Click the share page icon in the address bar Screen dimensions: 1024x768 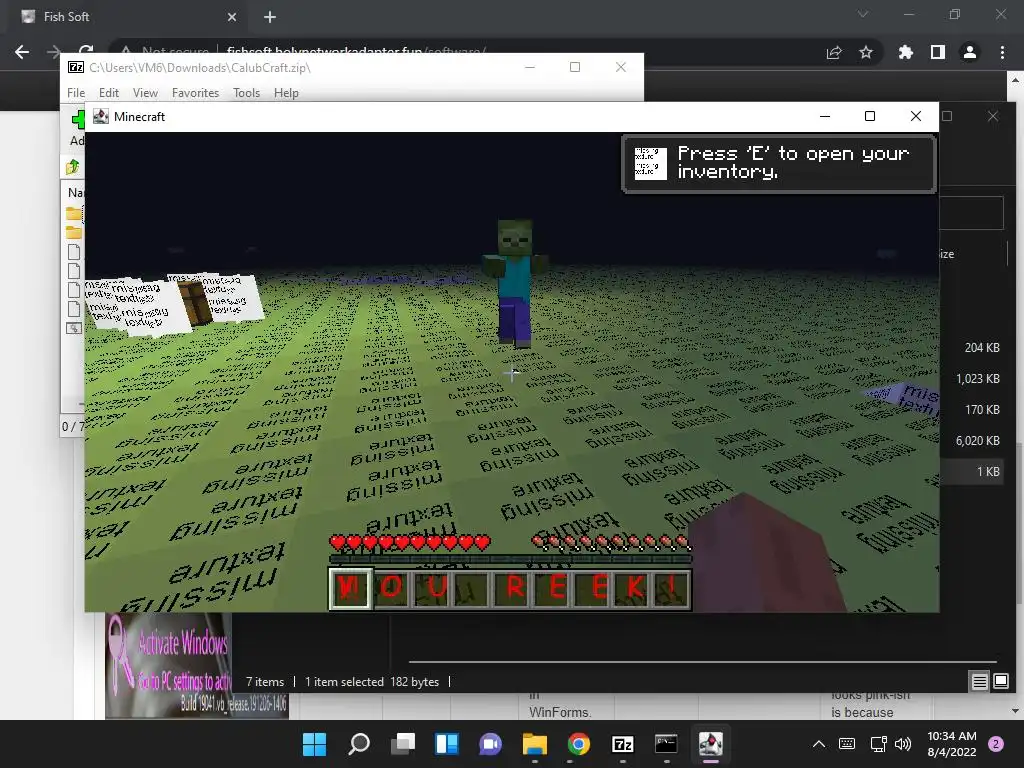click(834, 52)
